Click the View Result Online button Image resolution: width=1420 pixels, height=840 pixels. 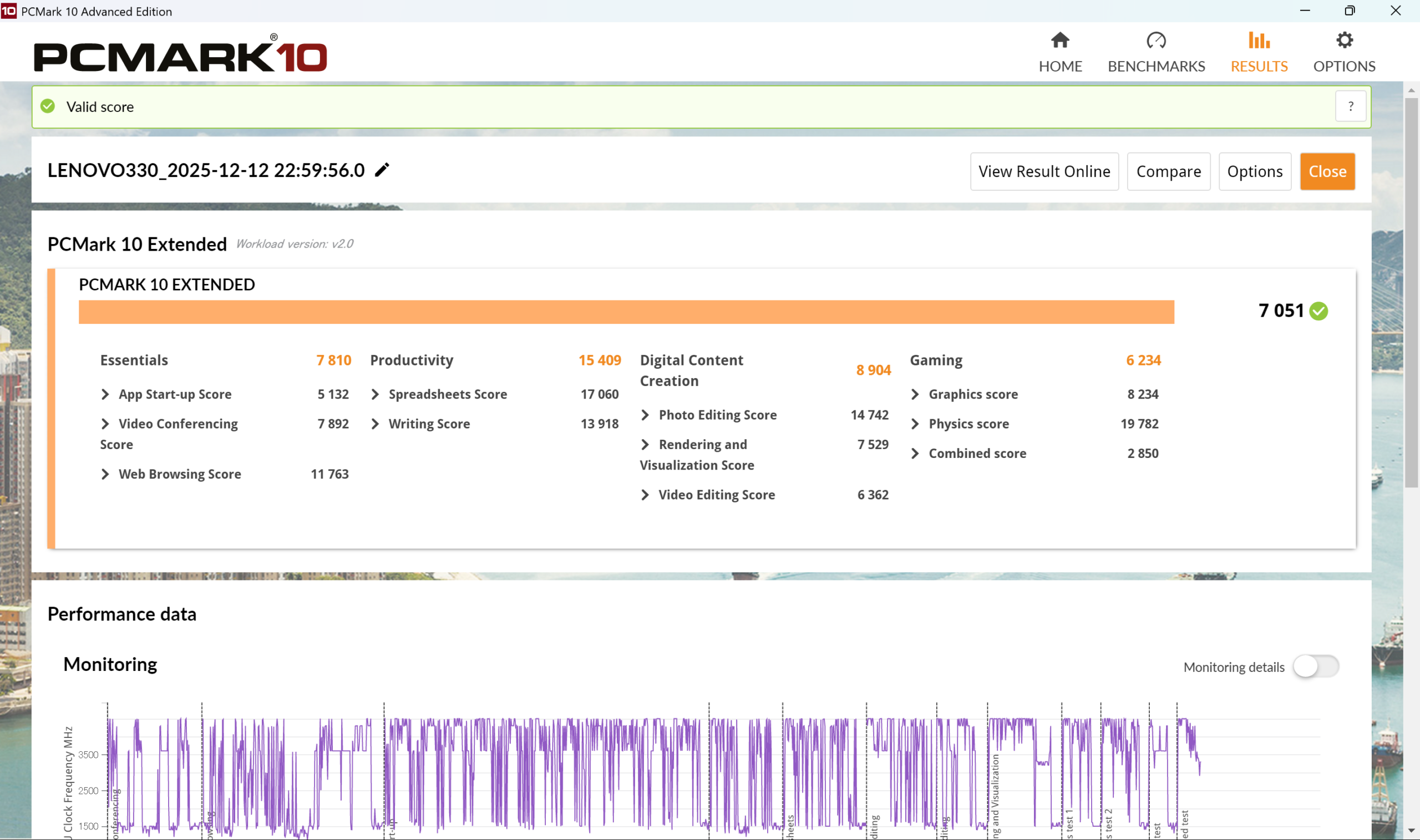(1044, 171)
